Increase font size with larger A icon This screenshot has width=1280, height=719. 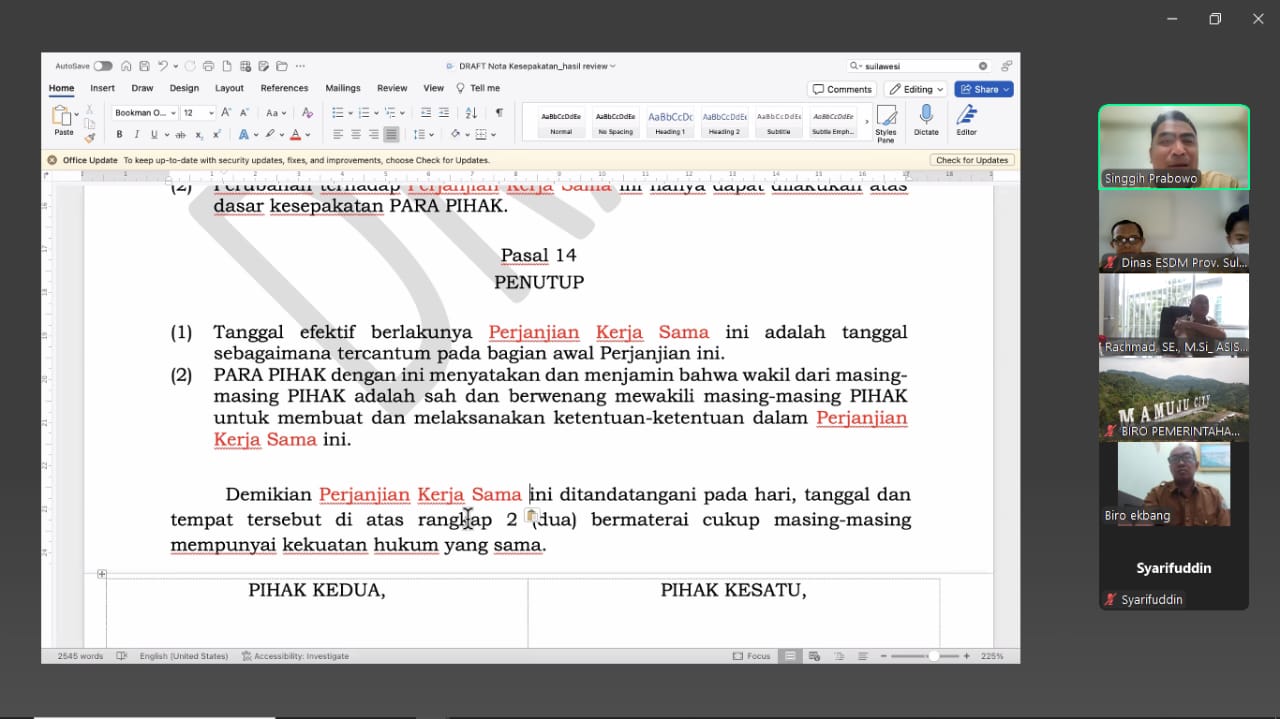[x=226, y=112]
